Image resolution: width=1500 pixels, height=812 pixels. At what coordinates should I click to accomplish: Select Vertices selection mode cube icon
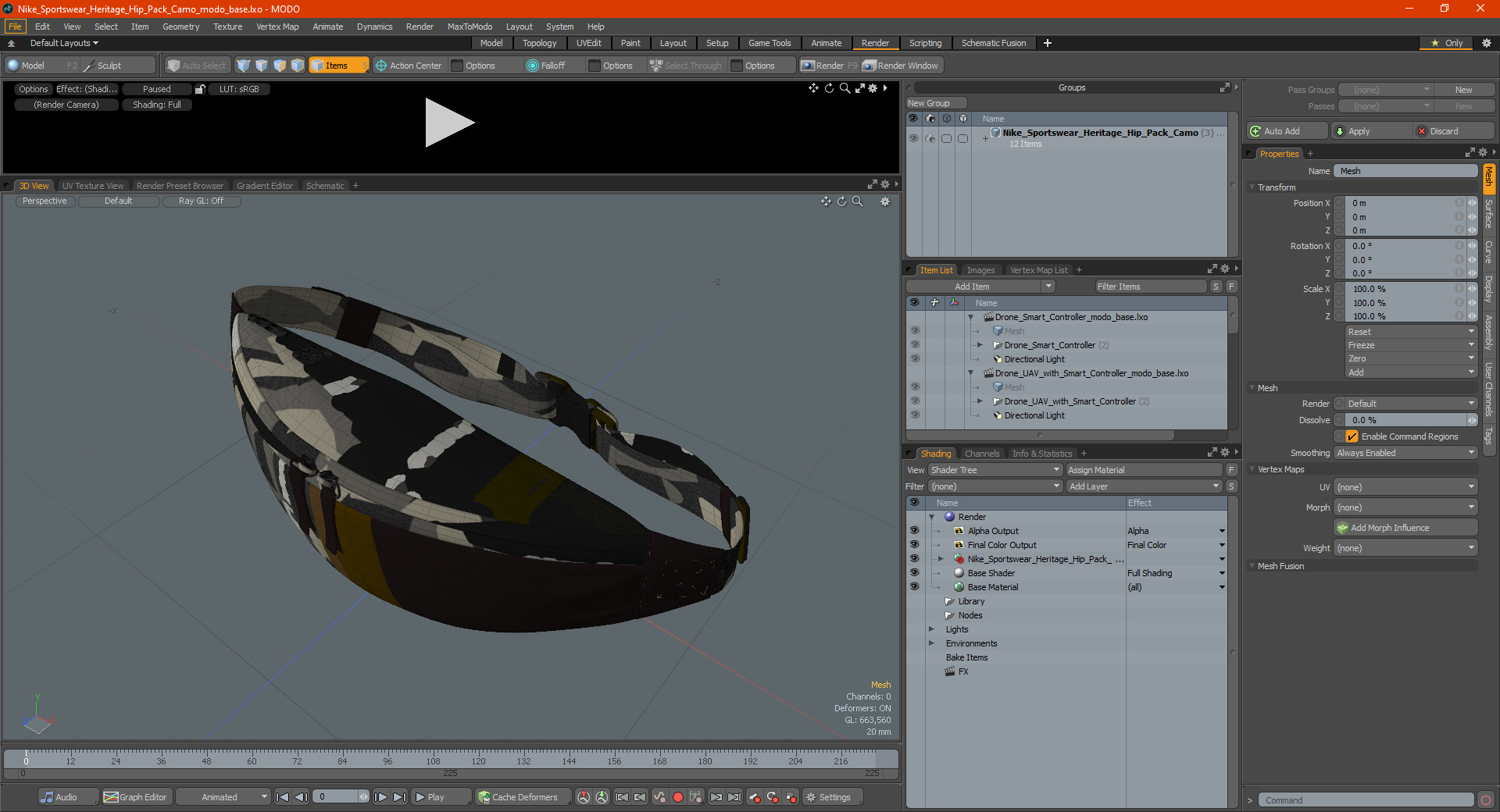point(244,66)
